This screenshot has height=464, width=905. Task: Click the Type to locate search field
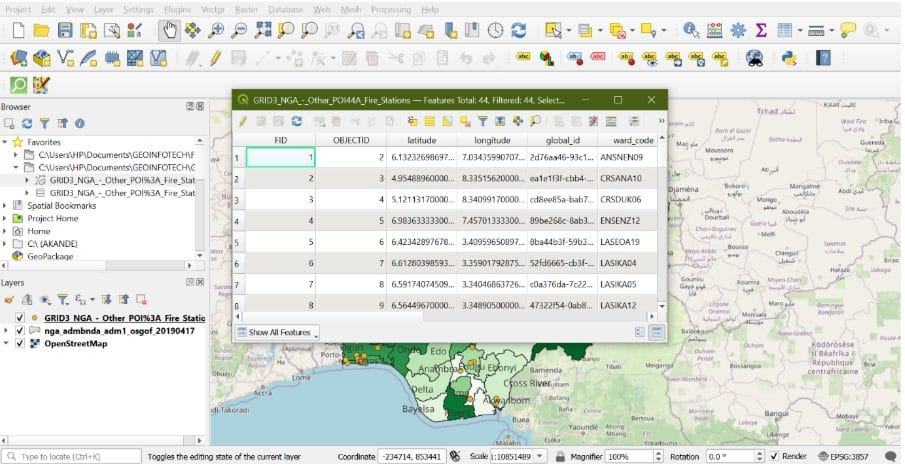(x=65, y=456)
